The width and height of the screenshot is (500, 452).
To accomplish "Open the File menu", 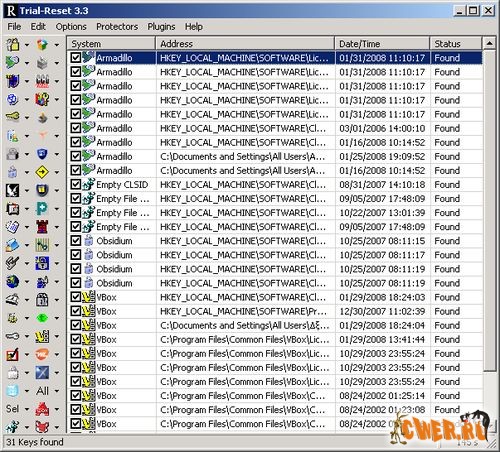I will (x=14, y=27).
